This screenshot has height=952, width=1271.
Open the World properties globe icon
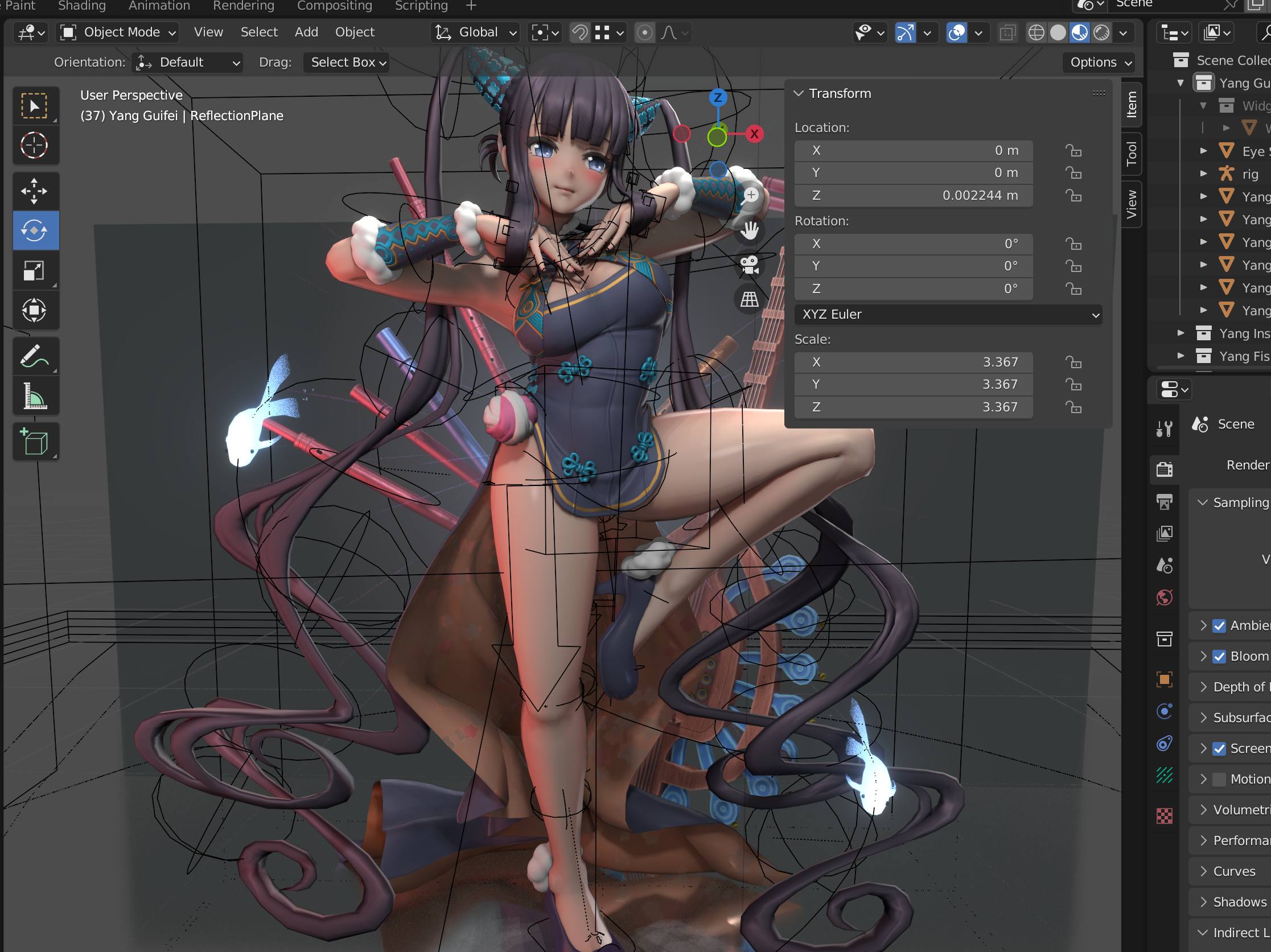[x=1165, y=597]
